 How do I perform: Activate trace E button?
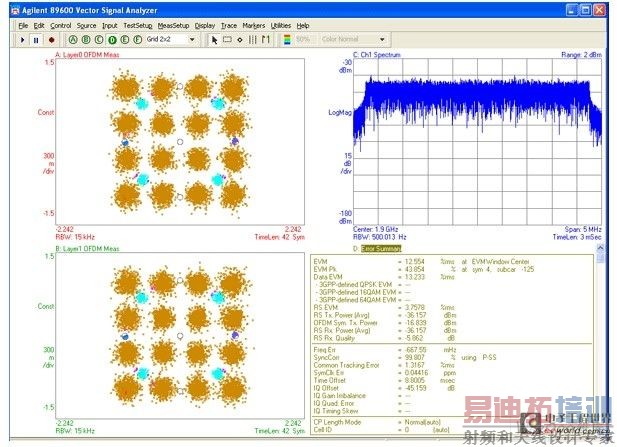click(125, 40)
